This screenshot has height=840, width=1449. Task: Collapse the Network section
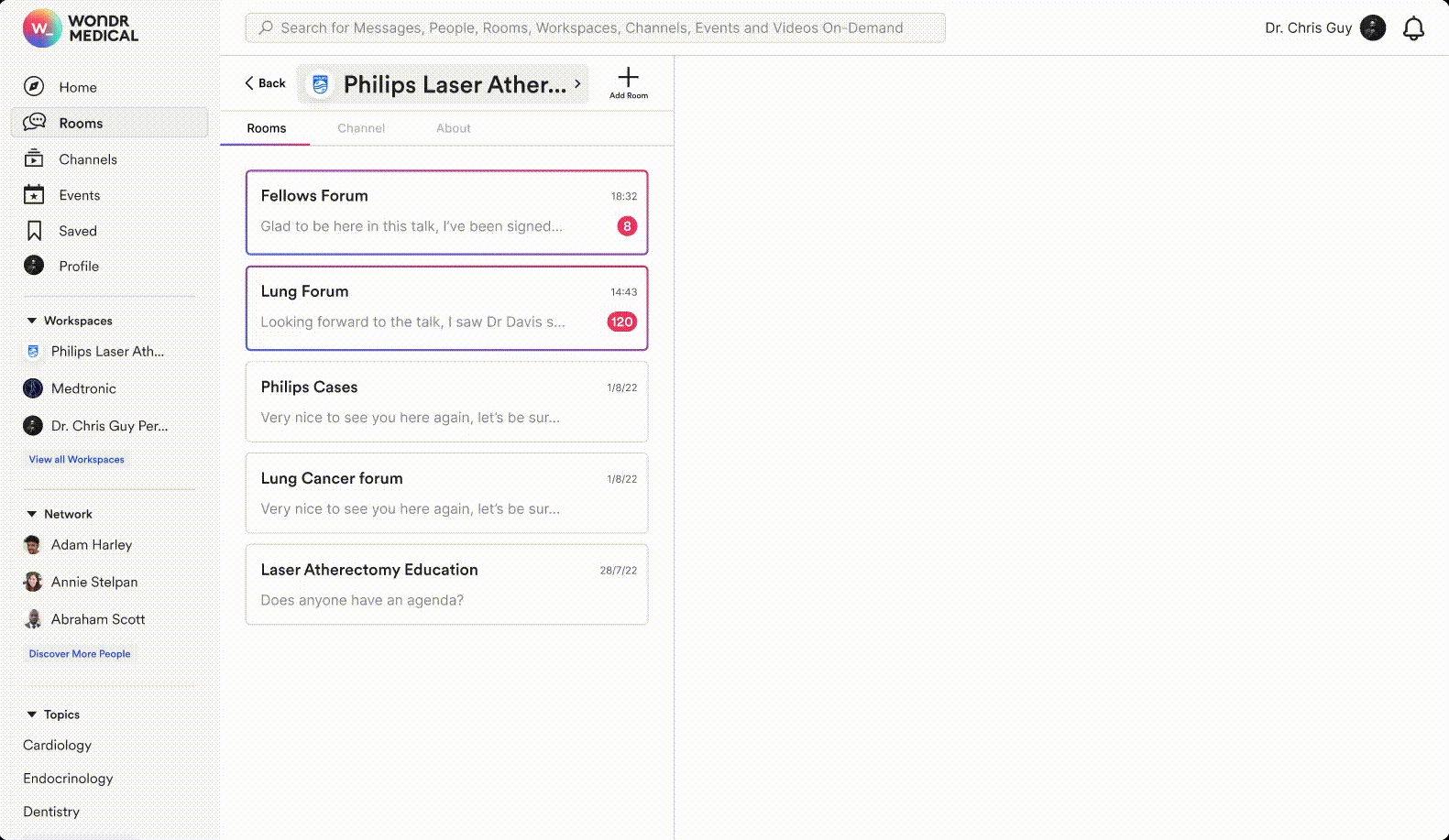pyautogui.click(x=32, y=514)
